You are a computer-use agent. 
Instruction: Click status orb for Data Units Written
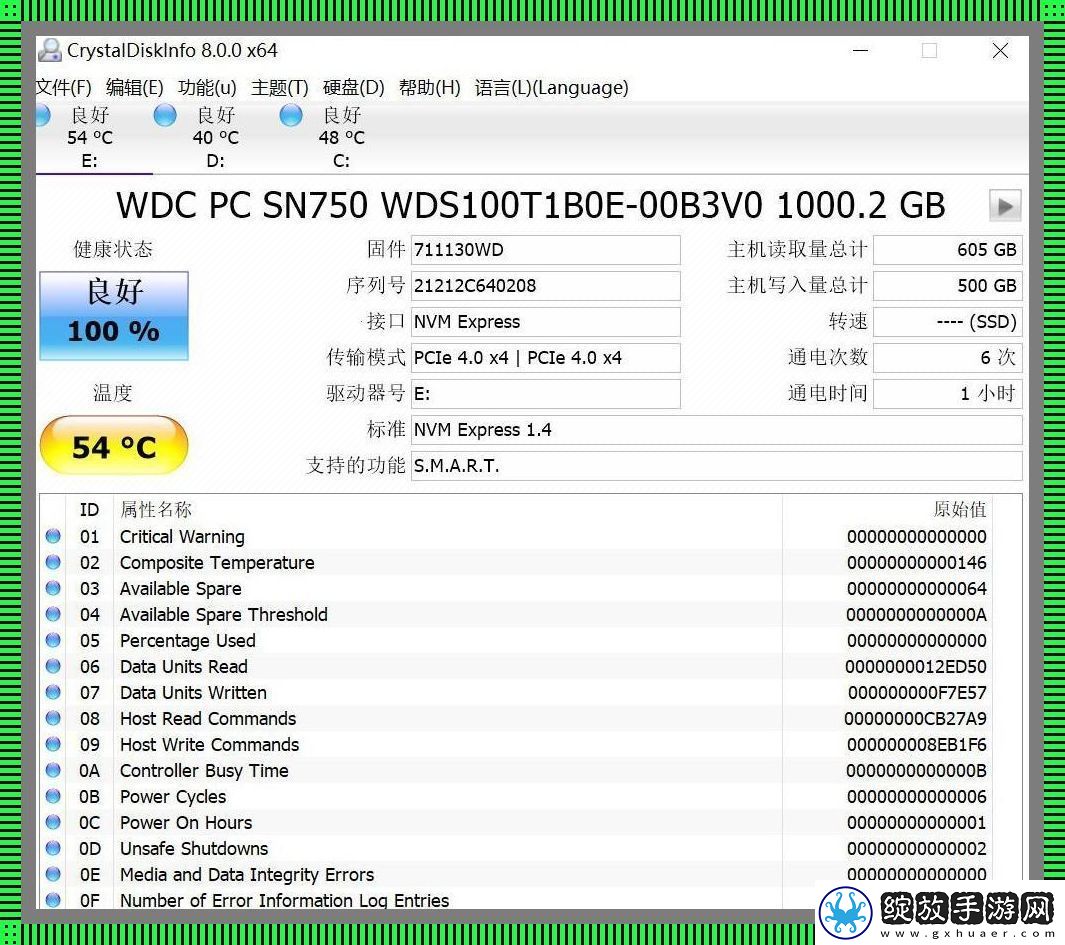[53, 692]
